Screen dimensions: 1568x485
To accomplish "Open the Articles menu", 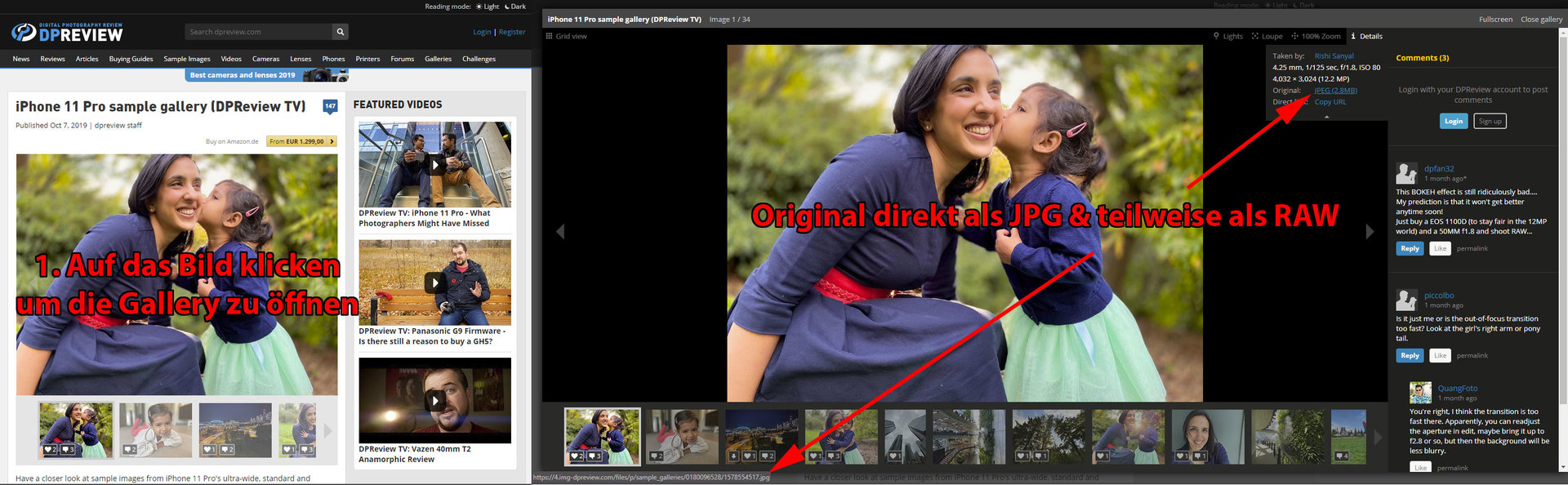I will tap(87, 59).
